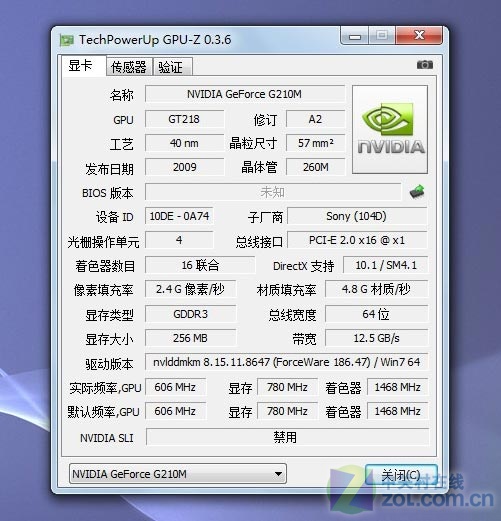Click the pixel fillrate 2.4 G 像素/秒
501x521 pixels.
tap(191, 289)
